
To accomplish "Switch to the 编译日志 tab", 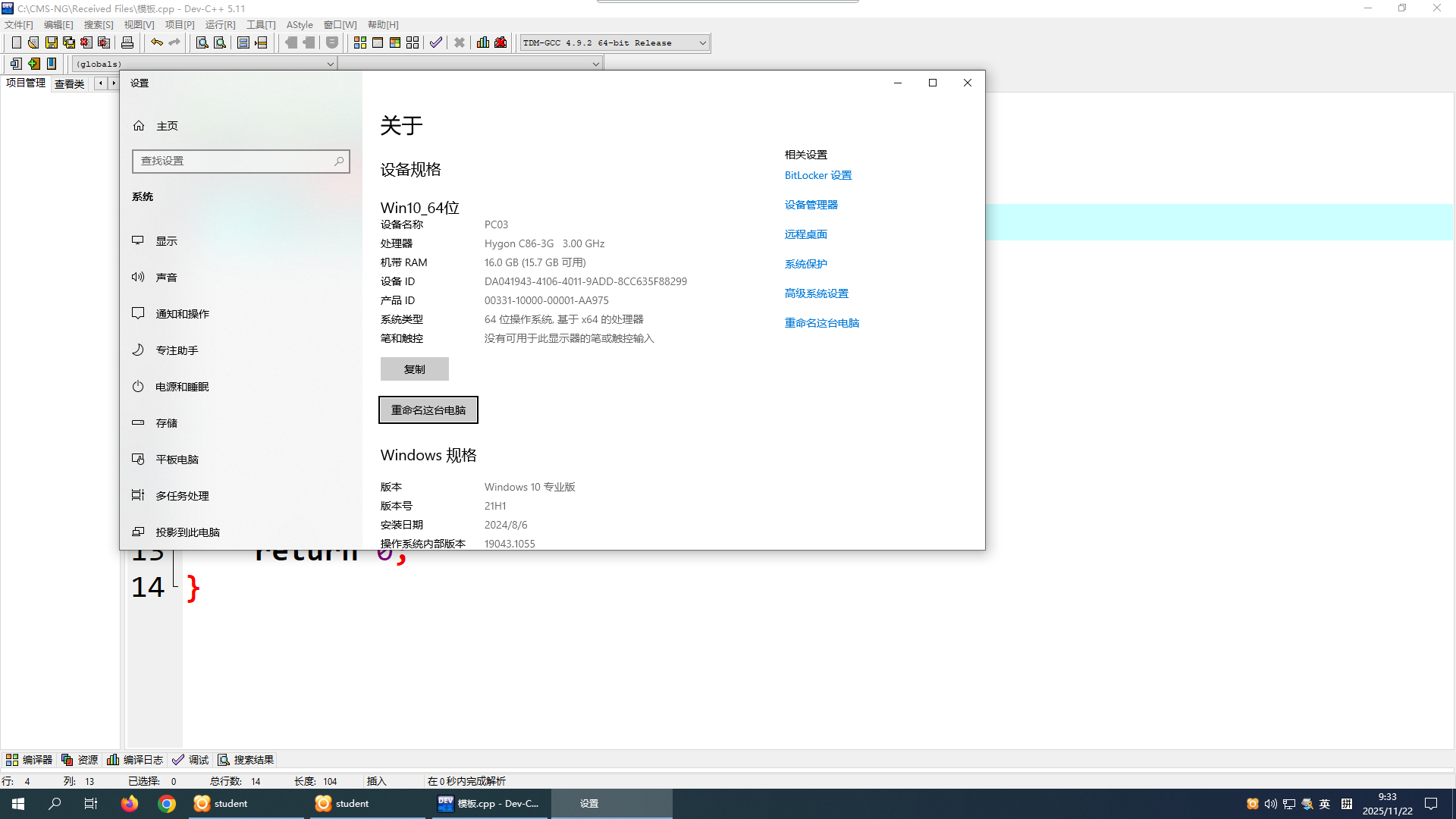I will tap(136, 760).
